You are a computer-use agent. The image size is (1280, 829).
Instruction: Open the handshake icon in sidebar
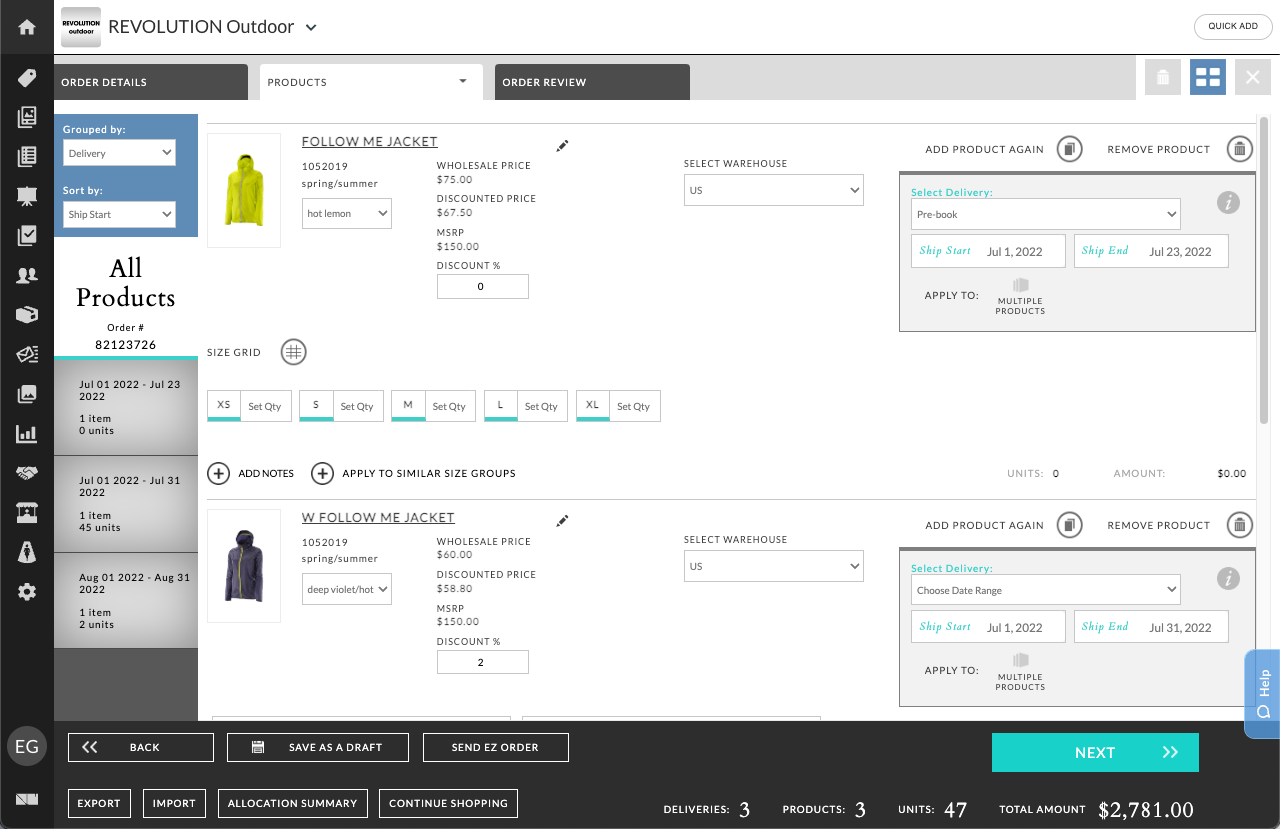point(27,473)
